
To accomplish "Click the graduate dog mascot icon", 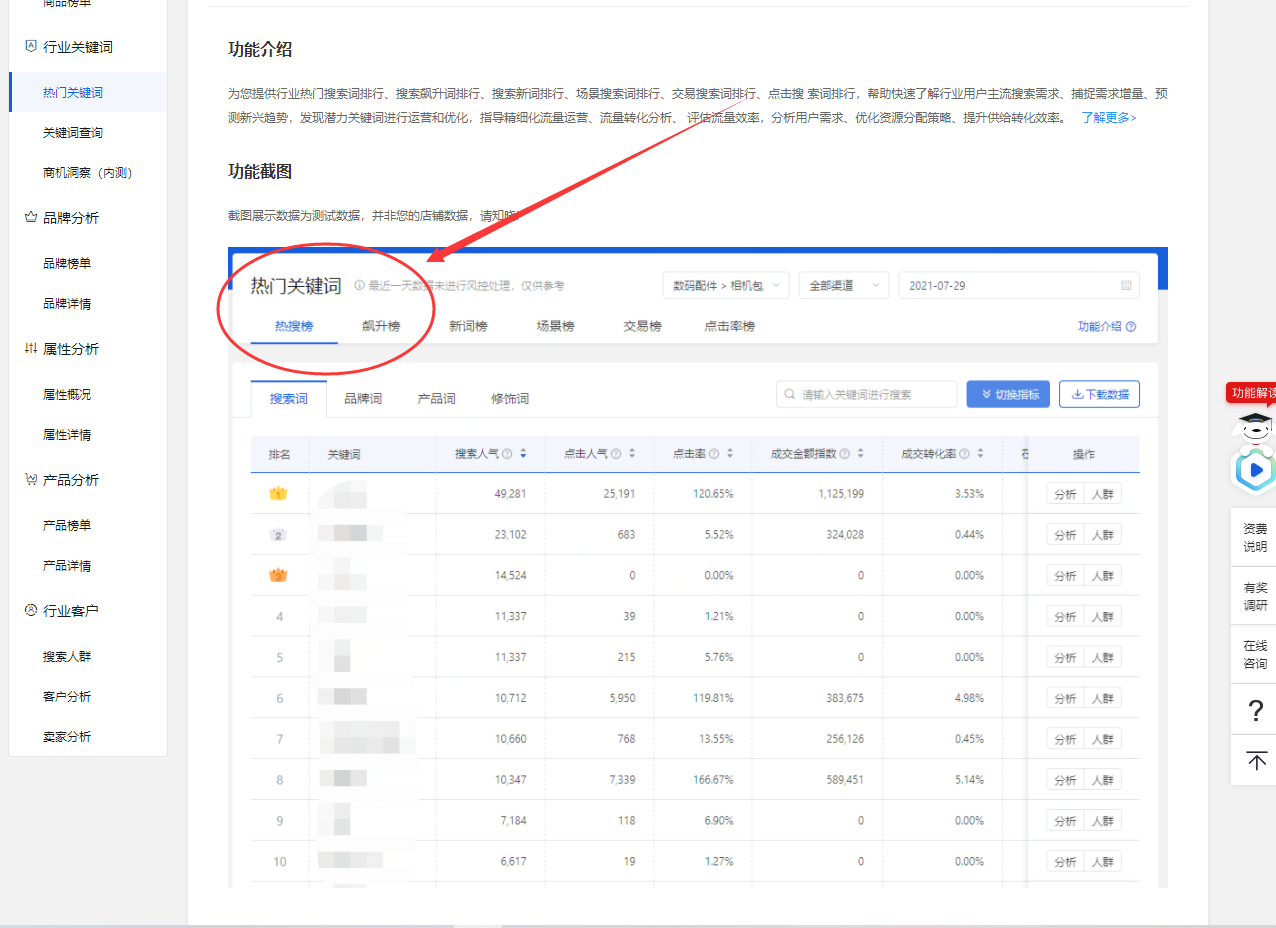I will click(x=1255, y=427).
